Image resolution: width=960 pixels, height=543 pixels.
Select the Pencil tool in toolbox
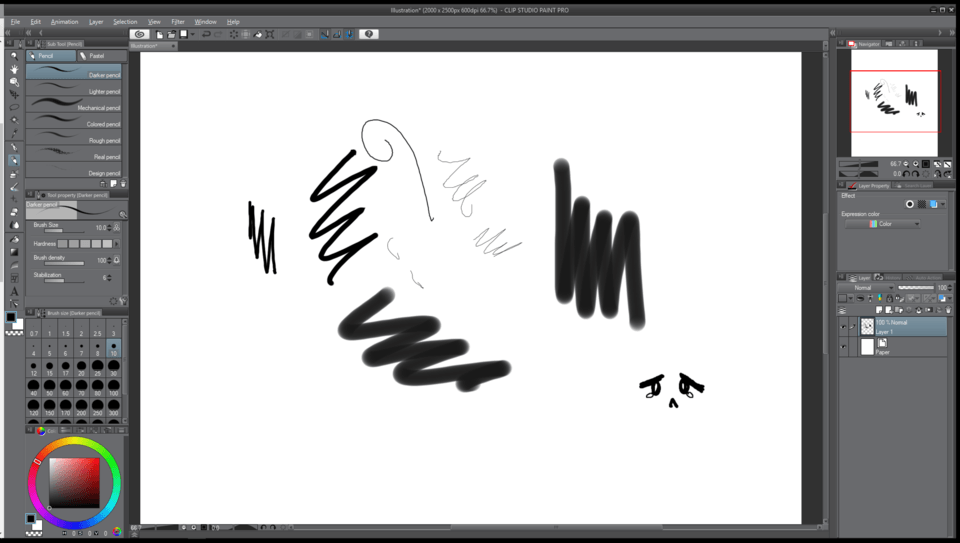14,160
